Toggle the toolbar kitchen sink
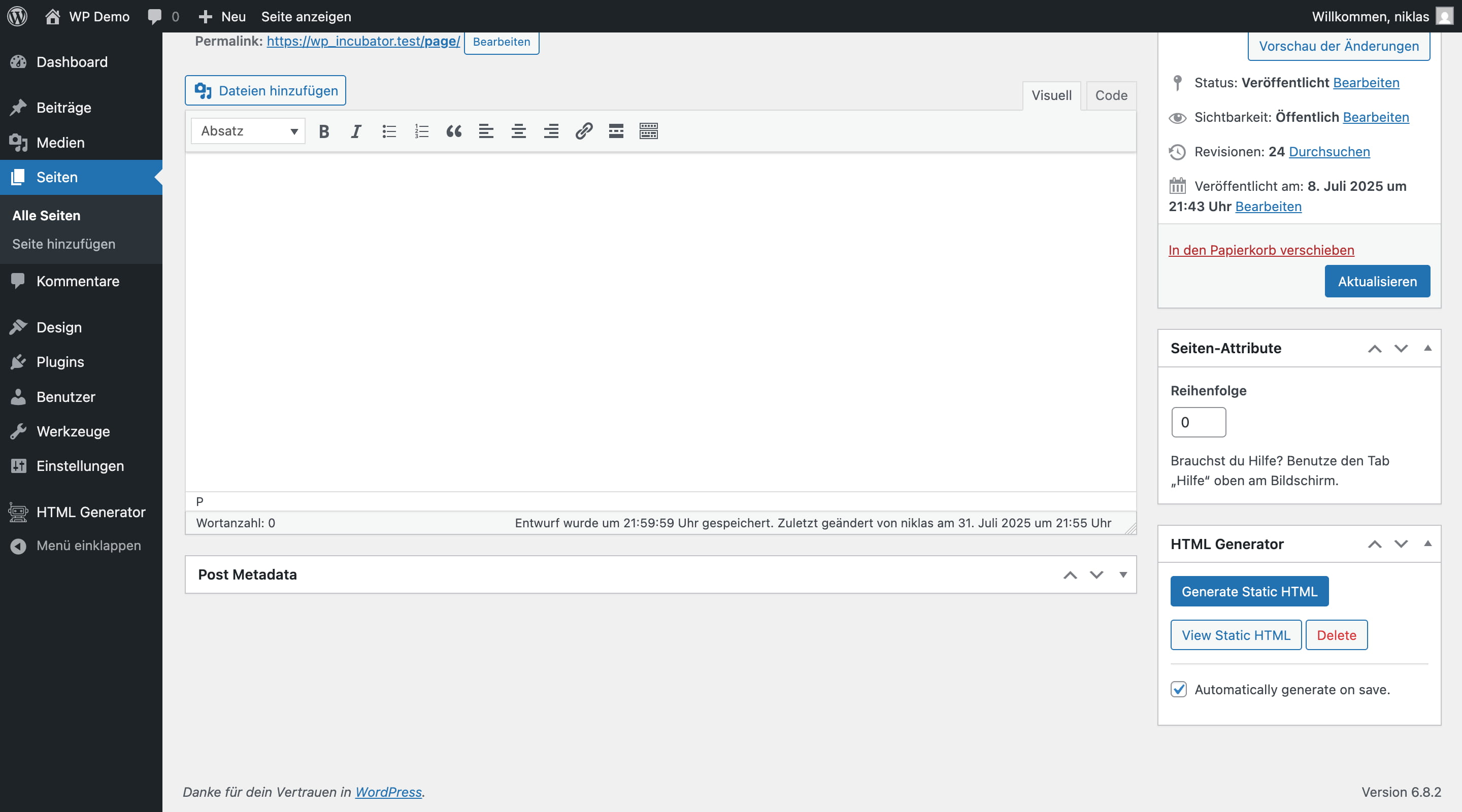The image size is (1462, 812). 648,131
